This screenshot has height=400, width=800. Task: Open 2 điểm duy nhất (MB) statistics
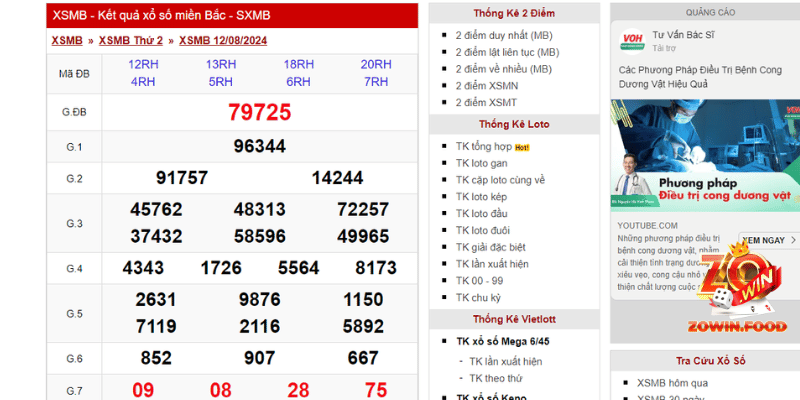[x=504, y=35]
